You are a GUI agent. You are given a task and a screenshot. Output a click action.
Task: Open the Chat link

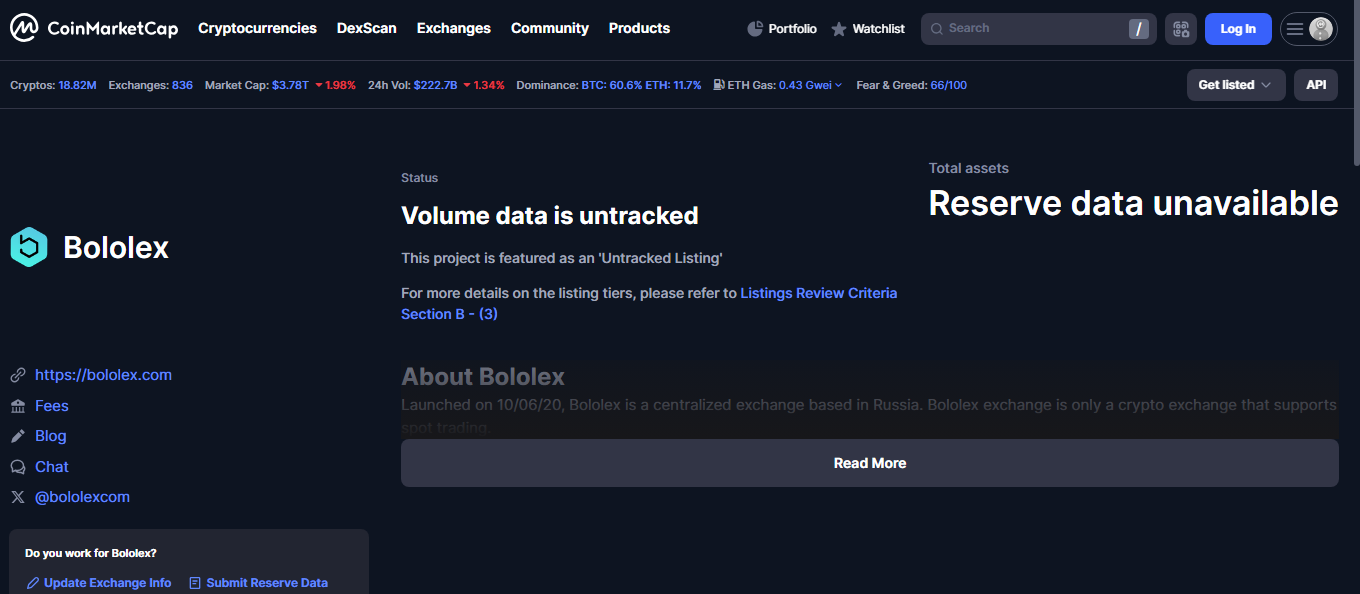52,467
